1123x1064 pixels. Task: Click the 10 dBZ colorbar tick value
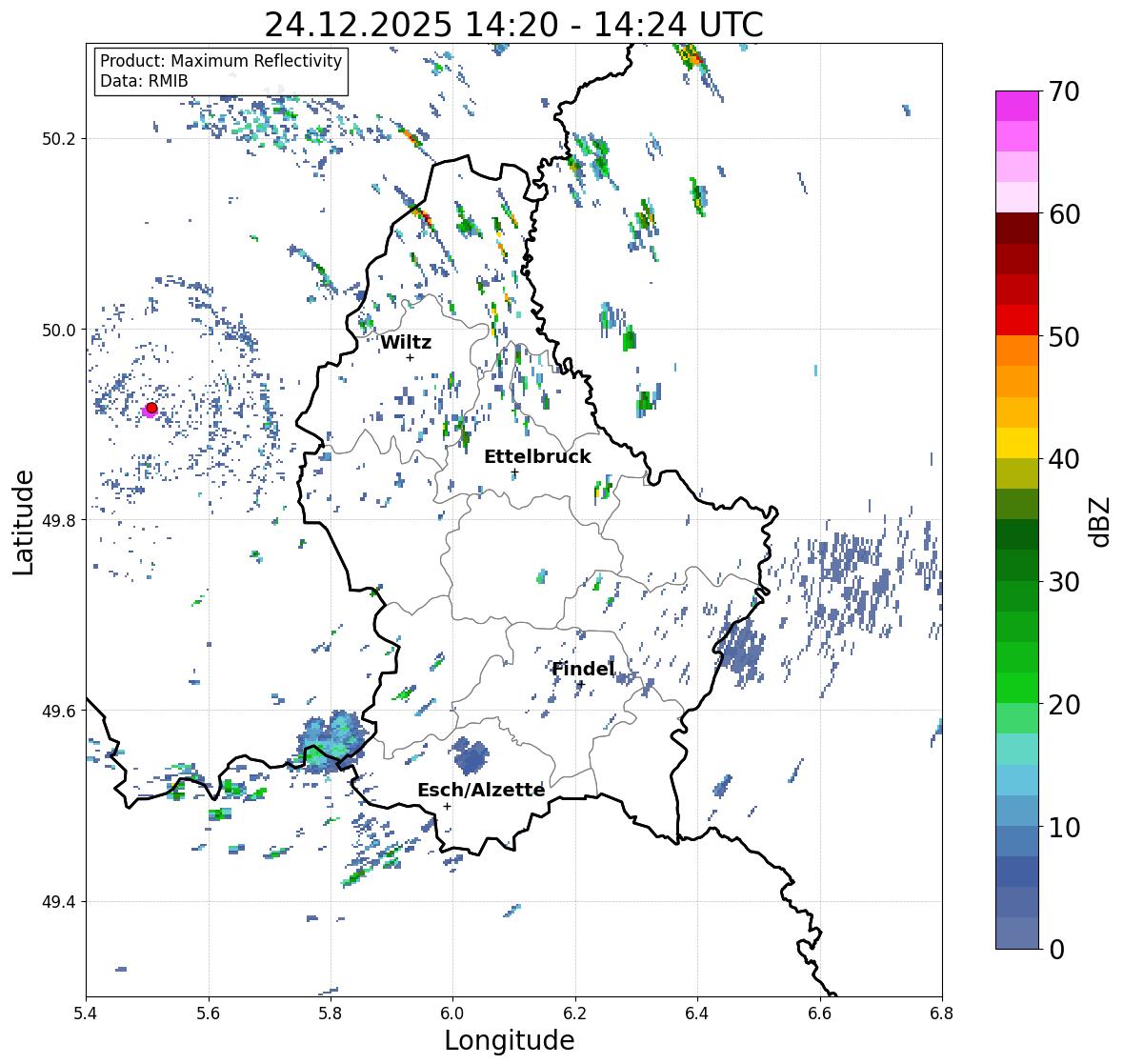point(1064,827)
